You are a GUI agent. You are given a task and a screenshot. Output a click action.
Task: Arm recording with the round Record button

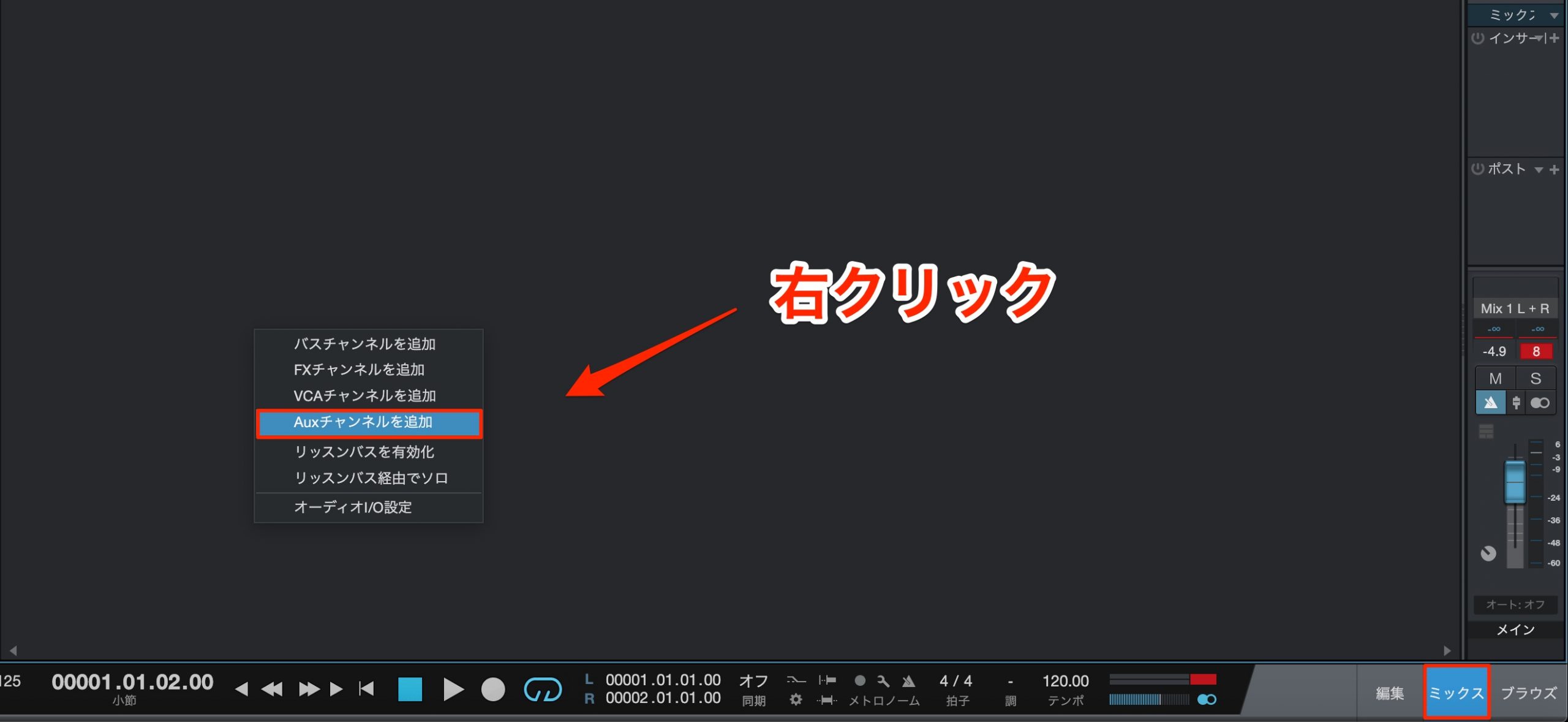(x=493, y=690)
